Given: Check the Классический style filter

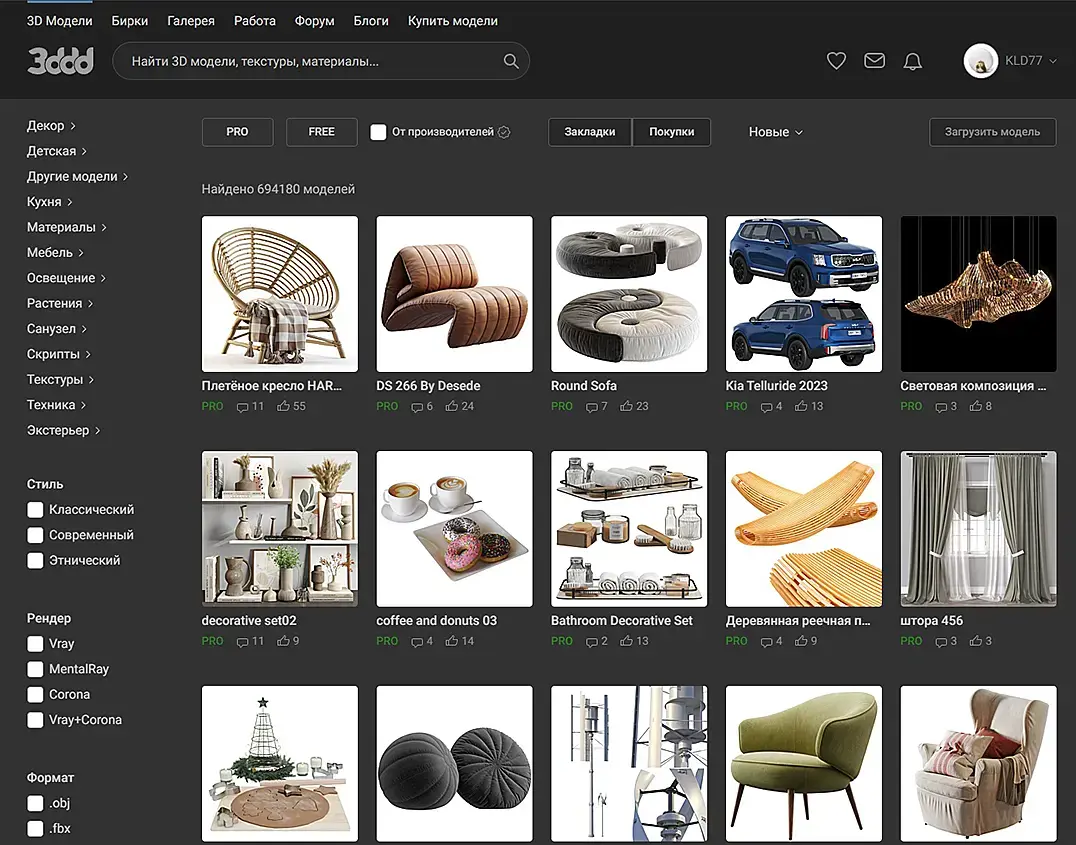Looking at the screenshot, I should (x=35, y=510).
